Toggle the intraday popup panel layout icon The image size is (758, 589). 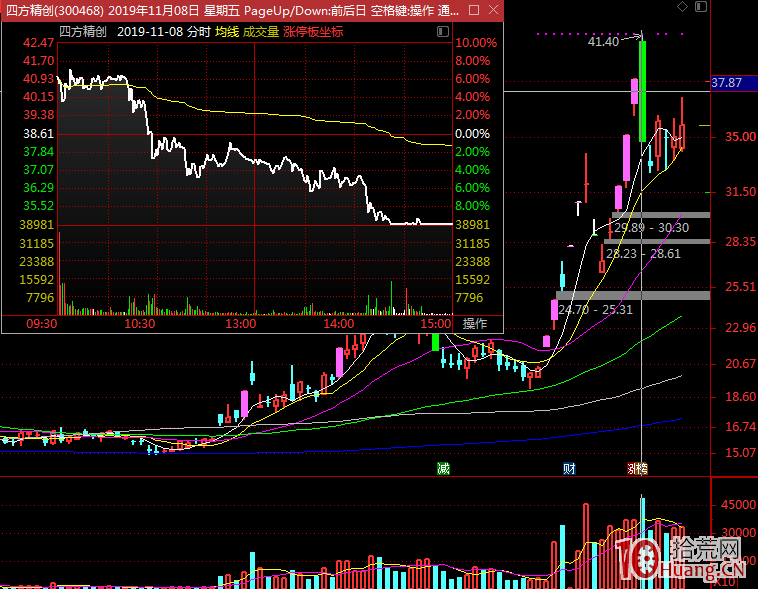[443, 32]
